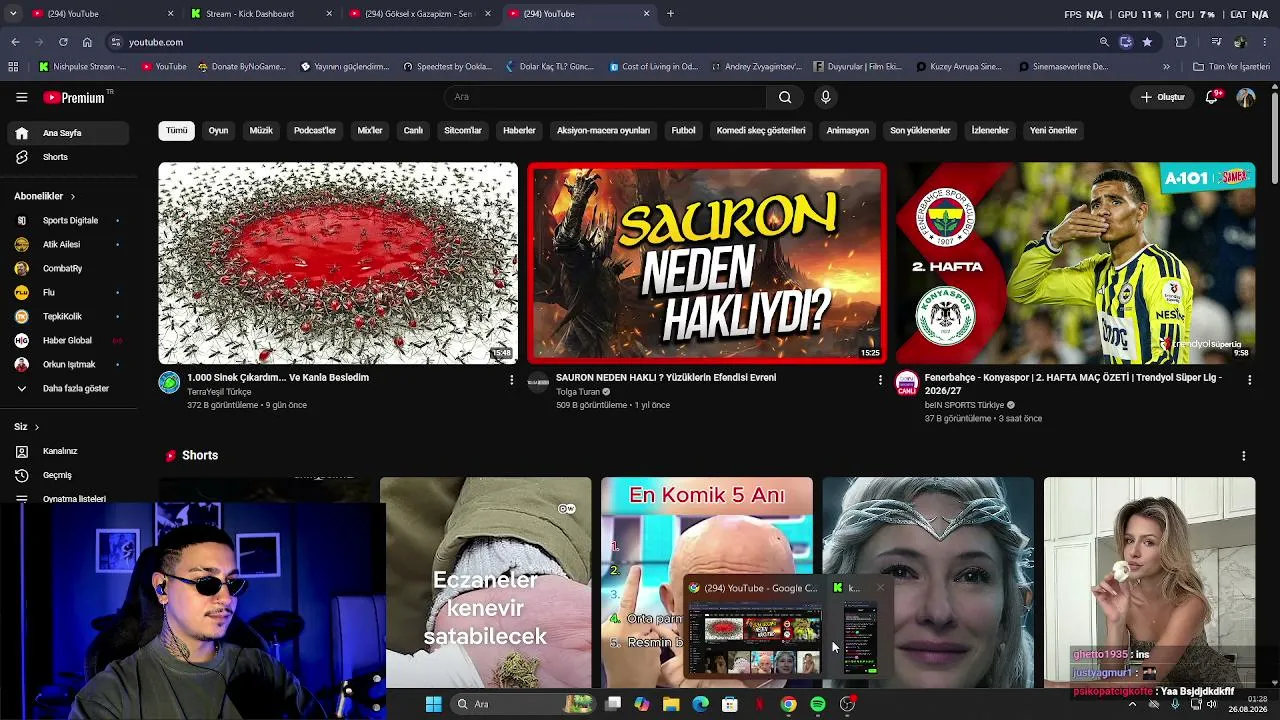Expand the Abonelikler section
This screenshot has width=1280, height=720.
[x=45, y=196]
